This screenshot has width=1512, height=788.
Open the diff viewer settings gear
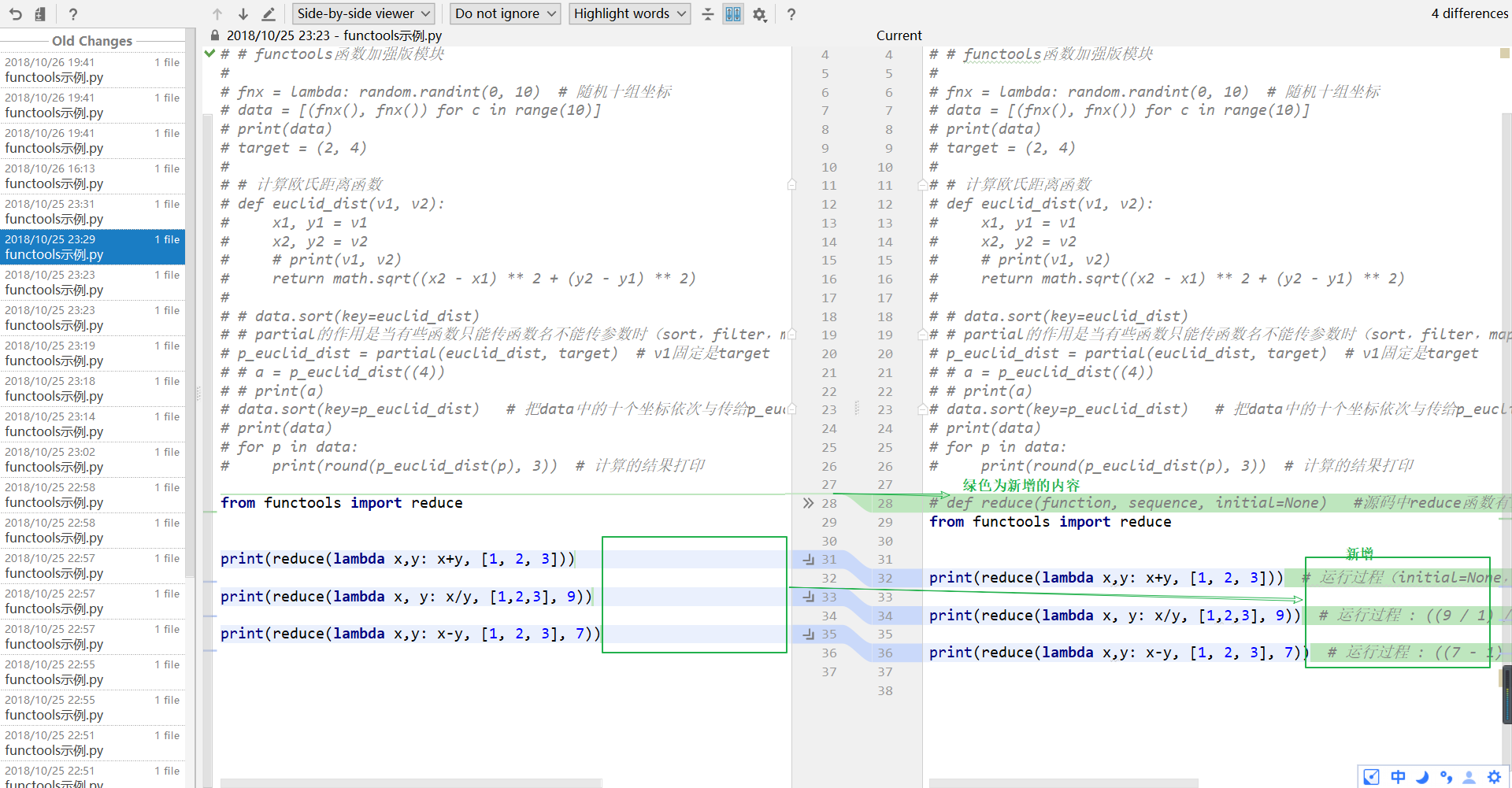(x=759, y=13)
